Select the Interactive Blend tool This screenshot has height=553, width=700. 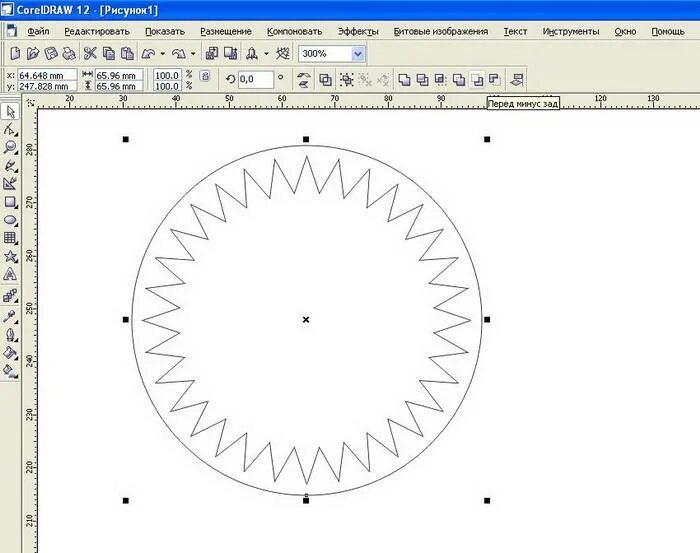(x=10, y=295)
